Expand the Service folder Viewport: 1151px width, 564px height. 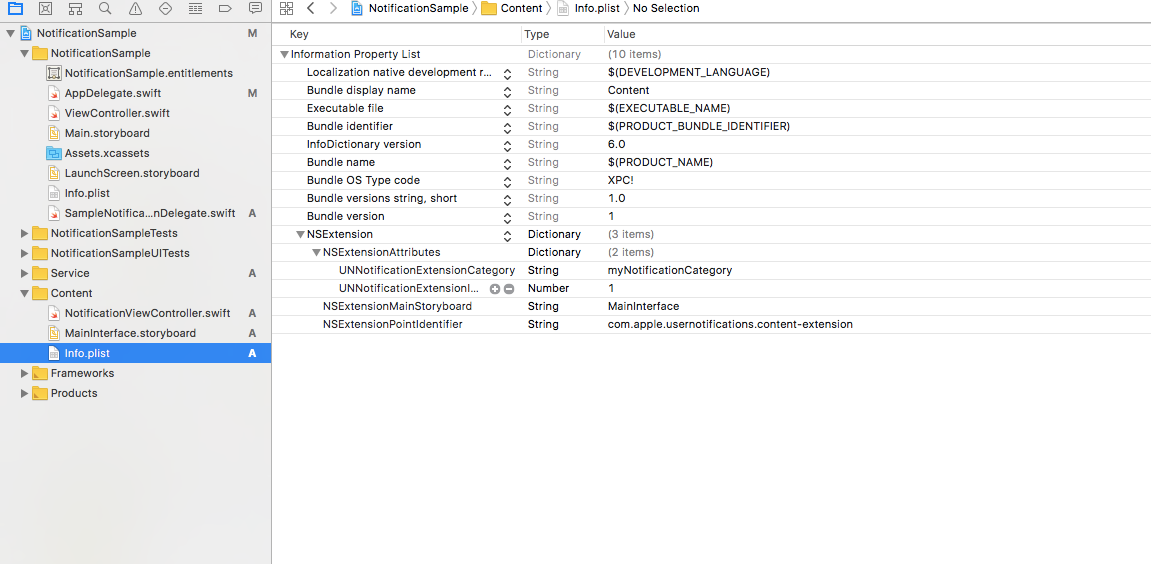tap(24, 273)
